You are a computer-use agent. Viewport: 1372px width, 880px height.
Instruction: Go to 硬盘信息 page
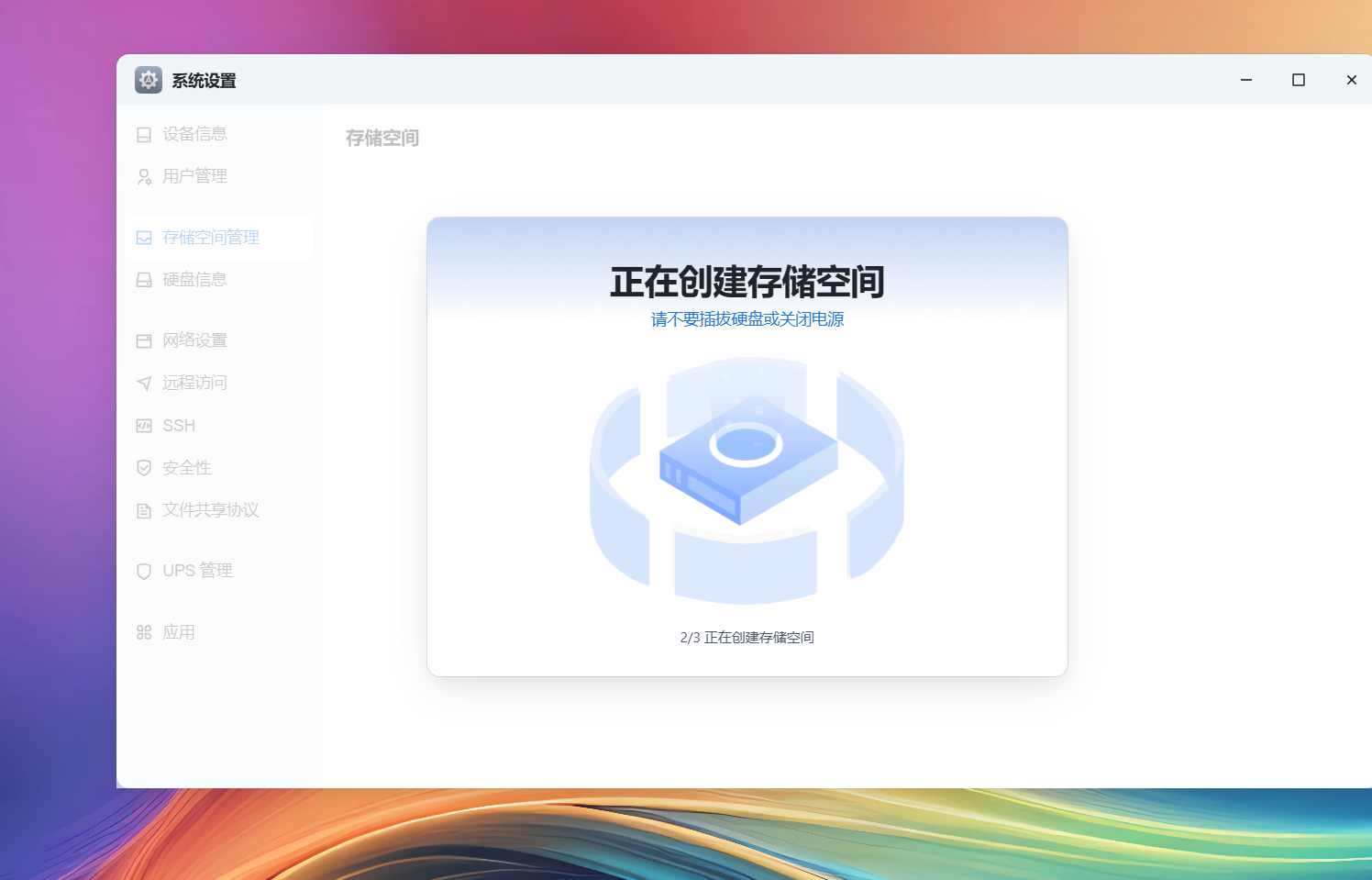pyautogui.click(x=220, y=280)
